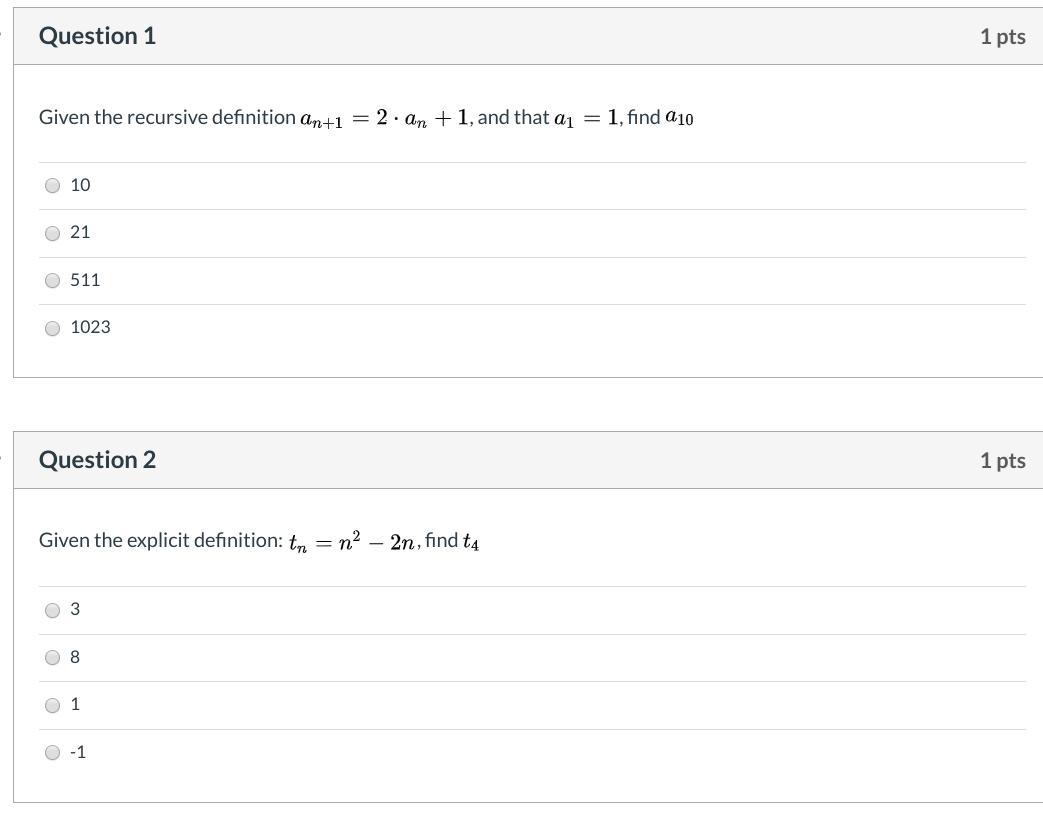The height and width of the screenshot is (814, 1043).
Task: Click the recursive formula 2·aₙ+1
Action: tap(423, 118)
